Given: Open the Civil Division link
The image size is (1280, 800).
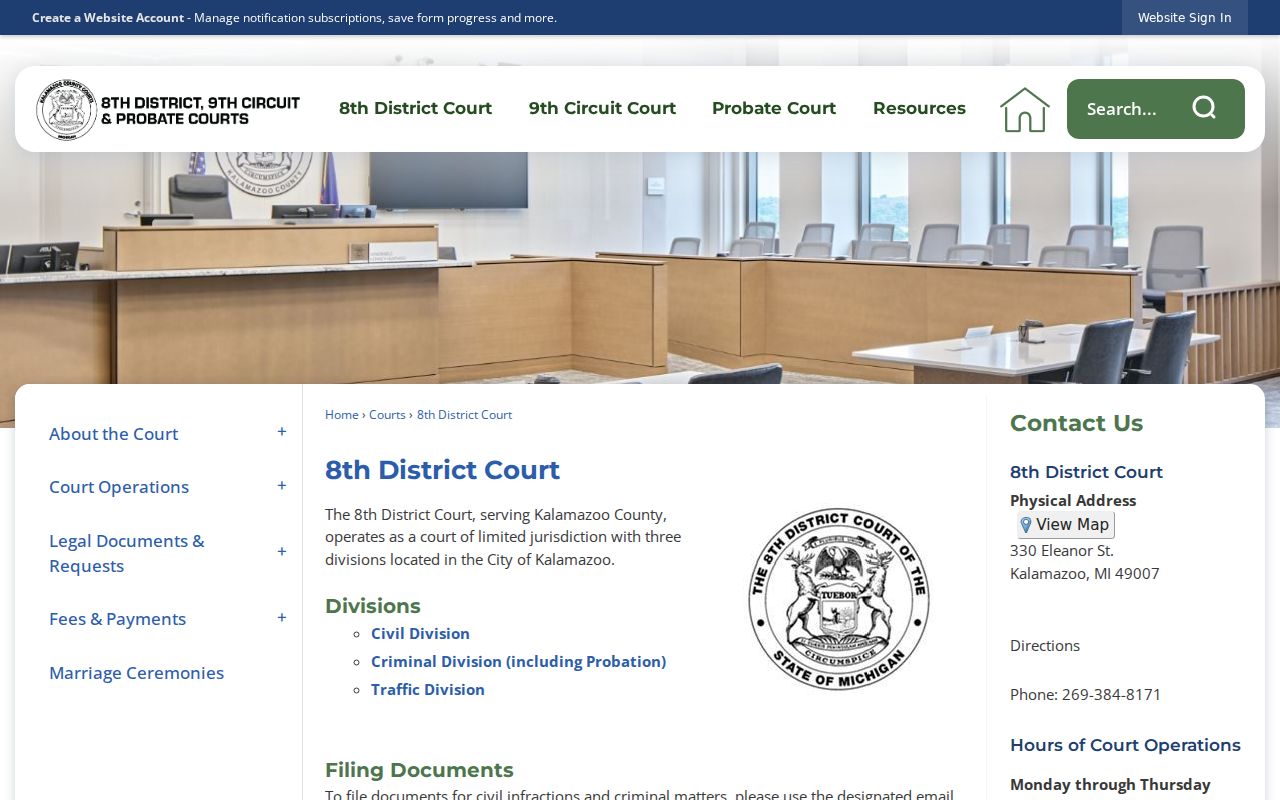Looking at the screenshot, I should pyautogui.click(x=420, y=633).
